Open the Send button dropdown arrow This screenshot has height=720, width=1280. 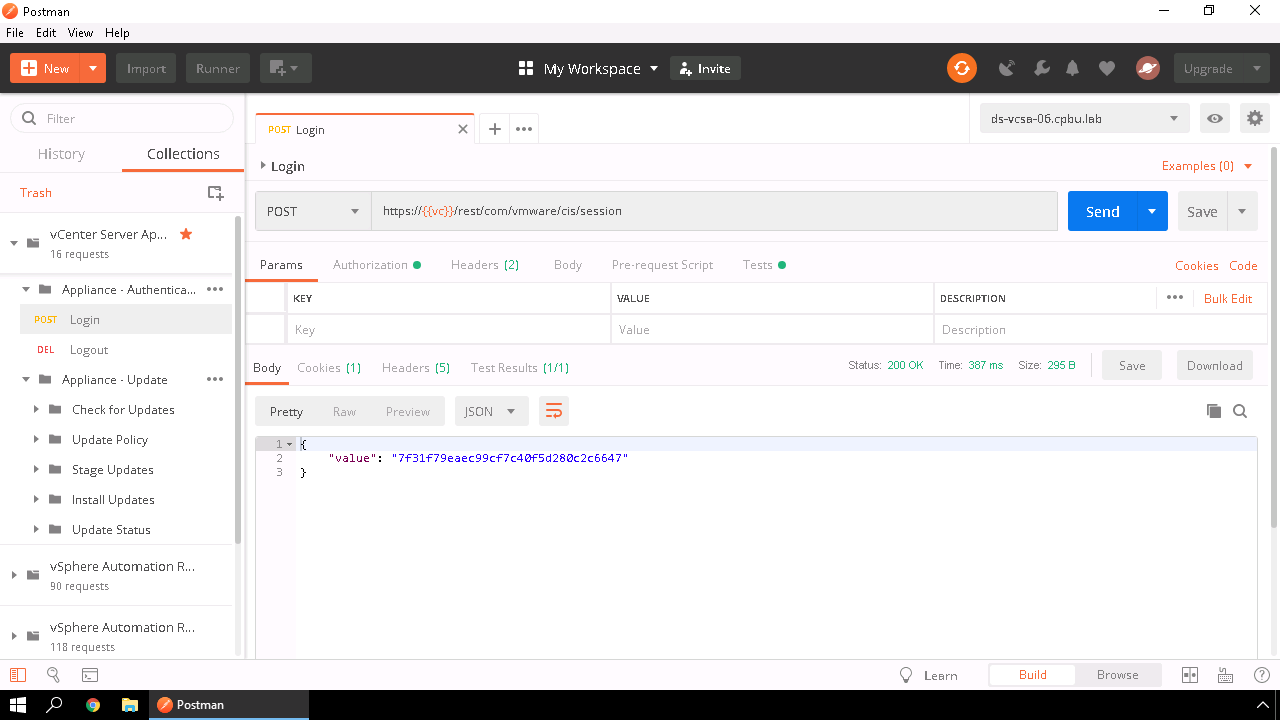[1152, 211]
